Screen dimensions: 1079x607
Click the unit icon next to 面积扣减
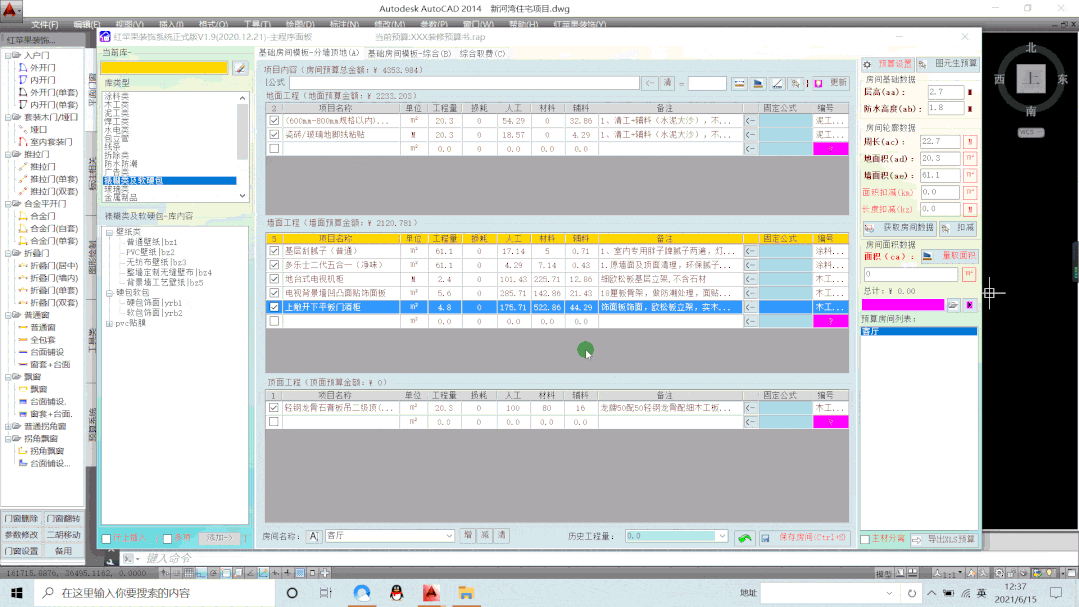pos(970,192)
